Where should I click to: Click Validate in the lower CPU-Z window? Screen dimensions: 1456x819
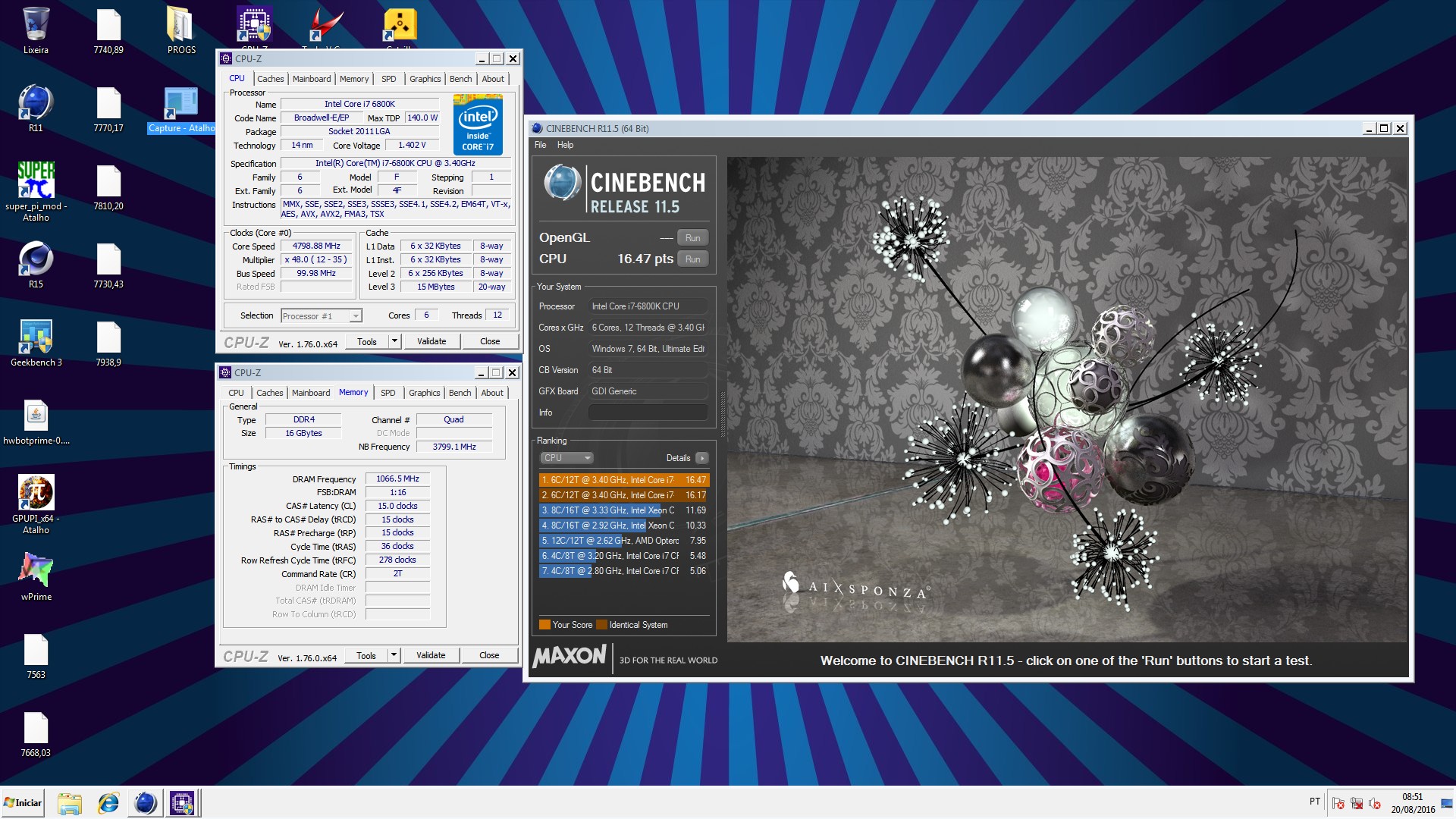431,655
